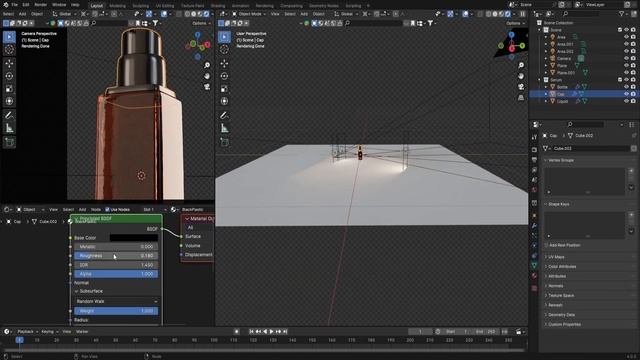Expand the UV Maps panel

pos(556,257)
